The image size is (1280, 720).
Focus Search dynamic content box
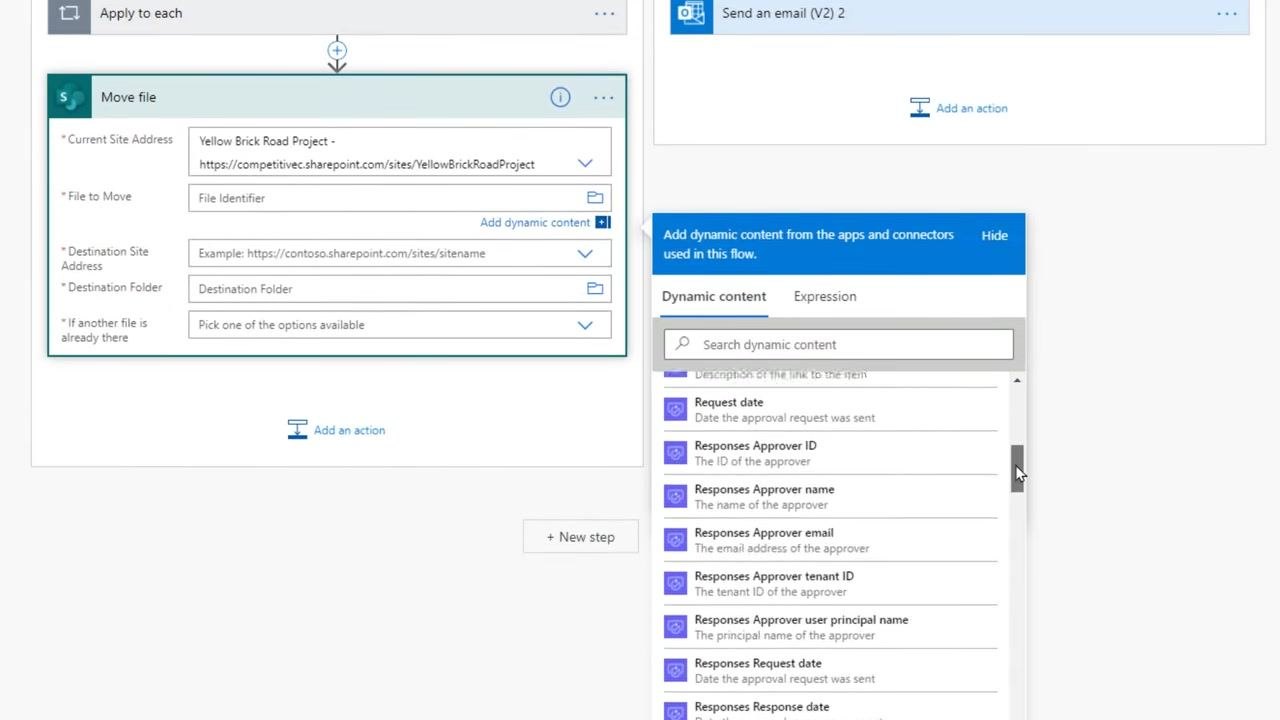(x=838, y=344)
